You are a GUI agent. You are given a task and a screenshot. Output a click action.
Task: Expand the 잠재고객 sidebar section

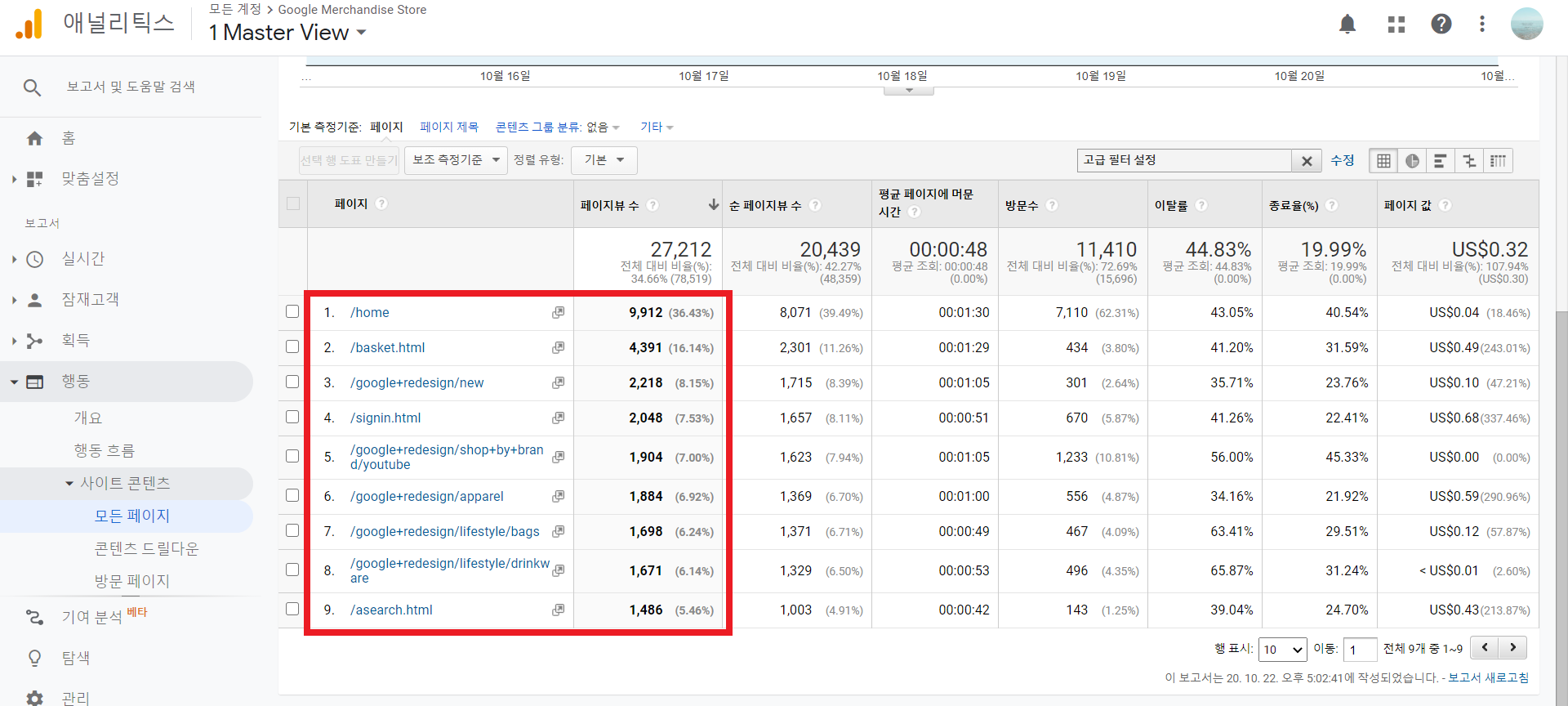tap(14, 300)
